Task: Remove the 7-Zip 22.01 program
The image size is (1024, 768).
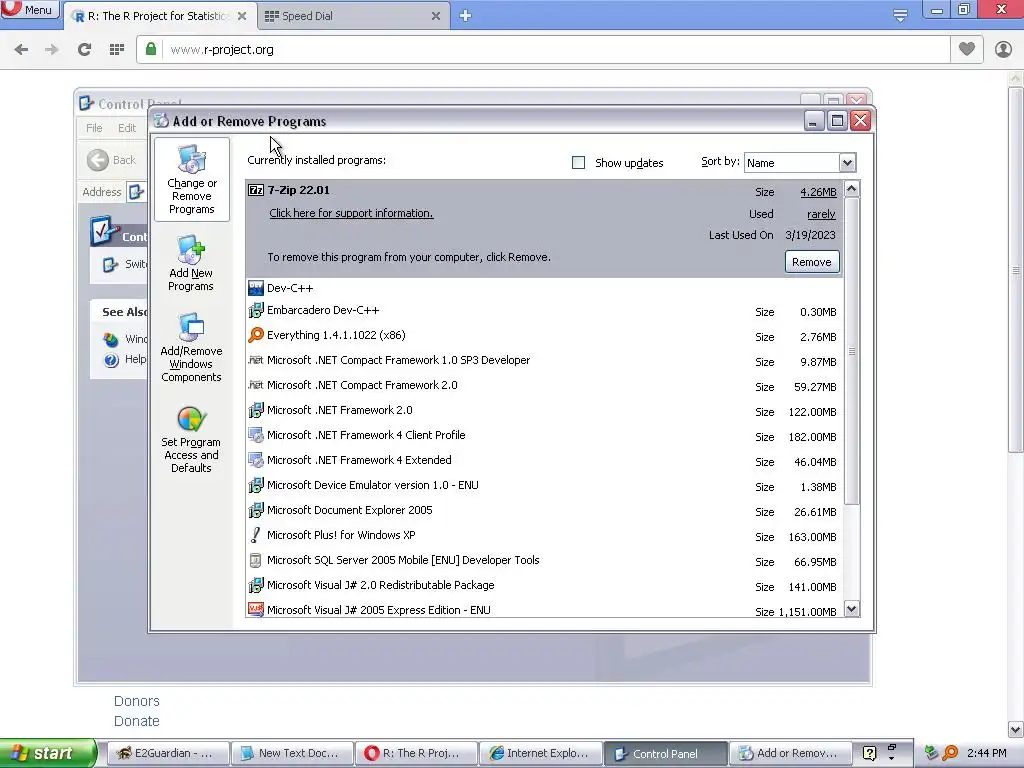Action: [x=812, y=262]
